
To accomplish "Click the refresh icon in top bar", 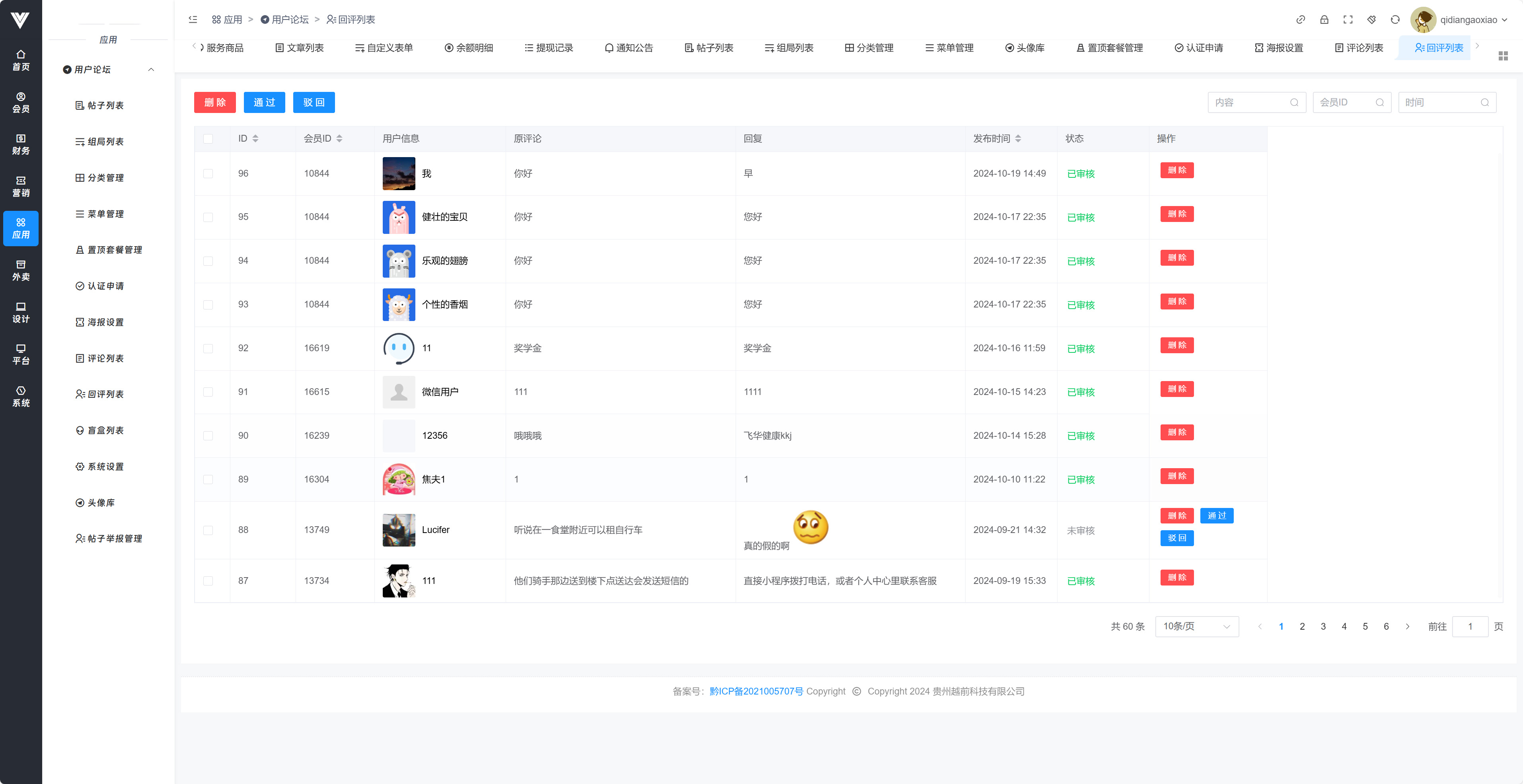I will coord(1395,19).
